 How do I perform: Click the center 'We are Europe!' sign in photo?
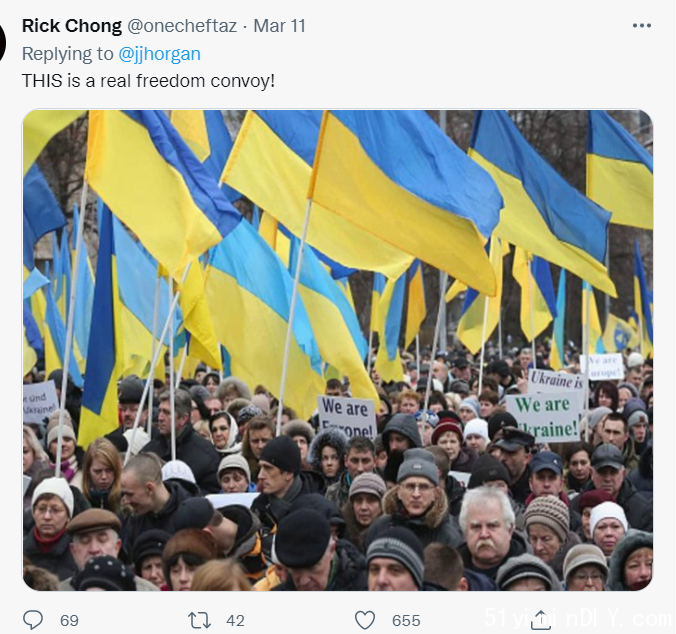point(347,416)
